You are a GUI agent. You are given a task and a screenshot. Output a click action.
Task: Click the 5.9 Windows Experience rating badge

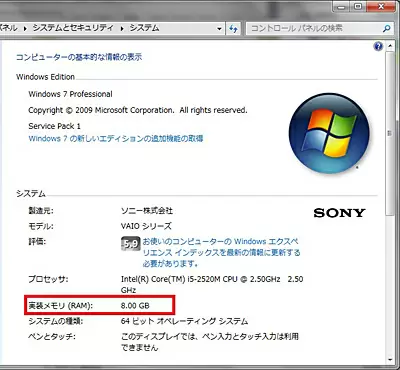[x=130, y=244]
